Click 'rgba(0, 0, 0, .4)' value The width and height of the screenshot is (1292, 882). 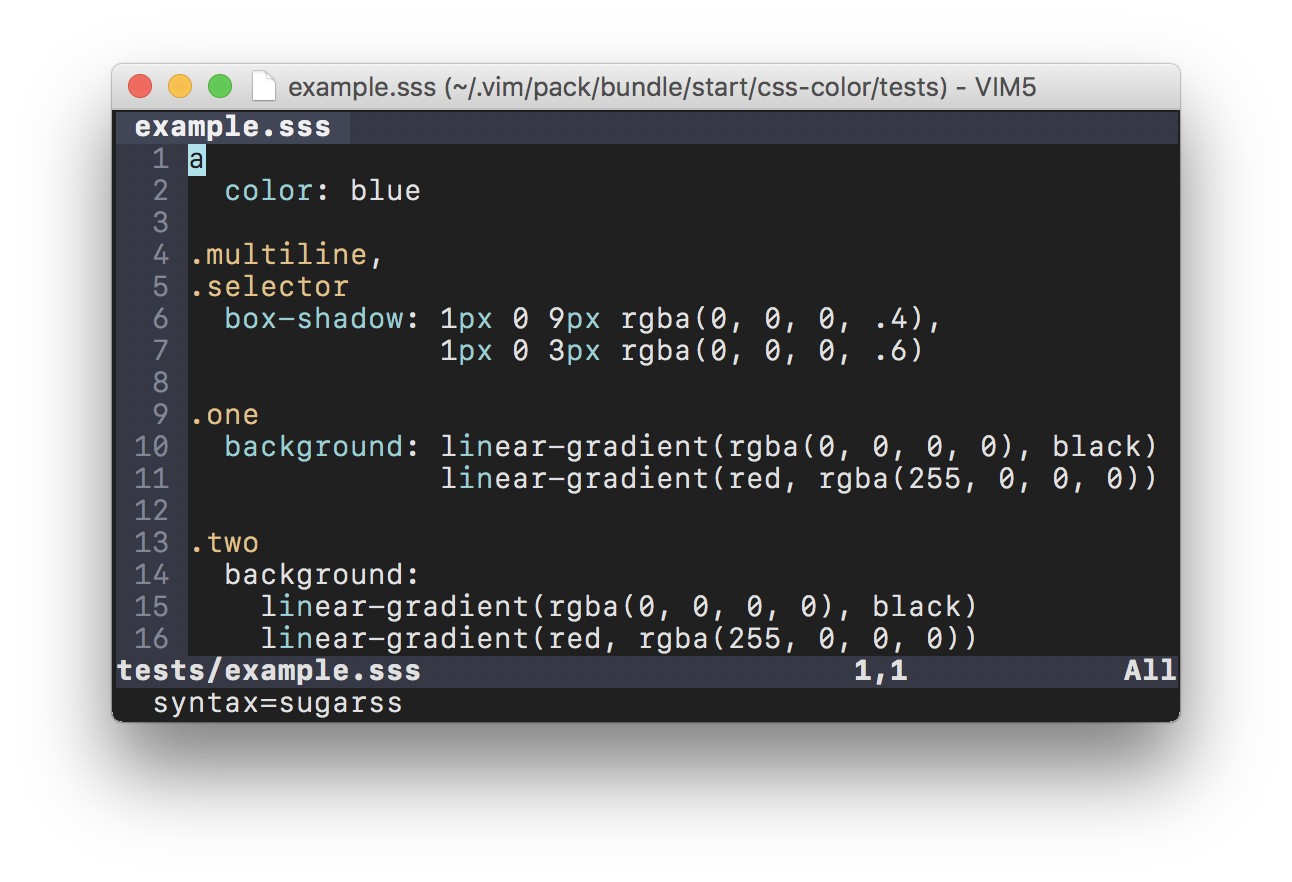tap(772, 319)
